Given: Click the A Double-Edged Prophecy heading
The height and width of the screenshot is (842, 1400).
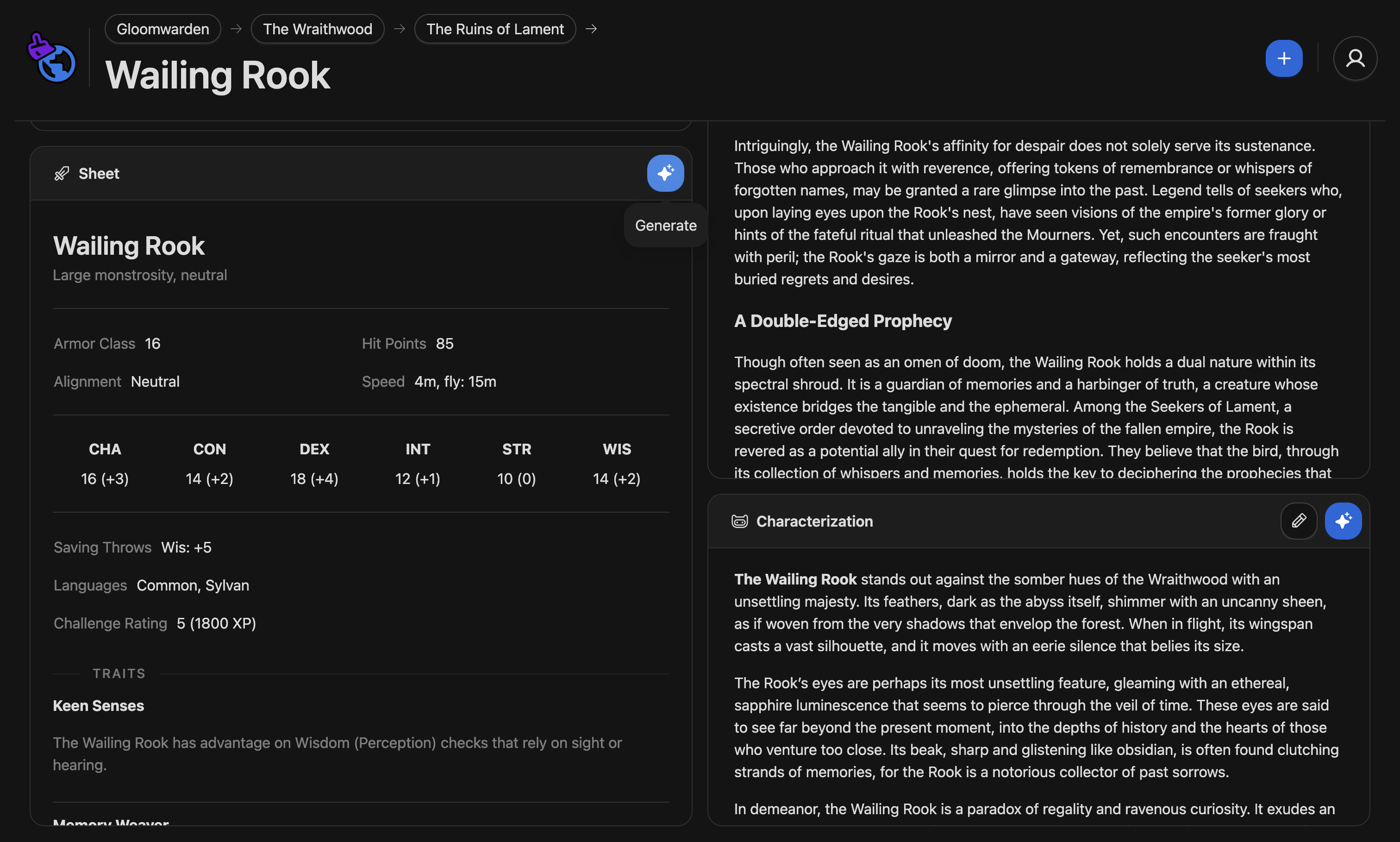Looking at the screenshot, I should click(x=842, y=320).
